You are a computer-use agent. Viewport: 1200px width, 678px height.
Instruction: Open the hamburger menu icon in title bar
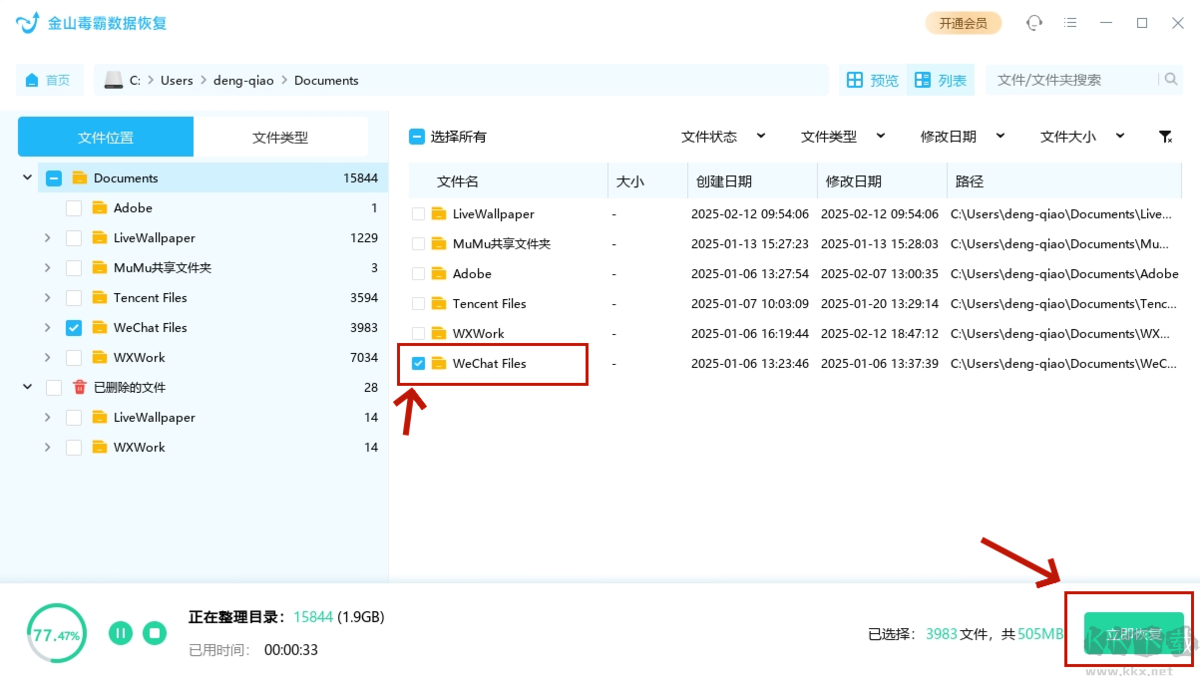pos(1071,23)
